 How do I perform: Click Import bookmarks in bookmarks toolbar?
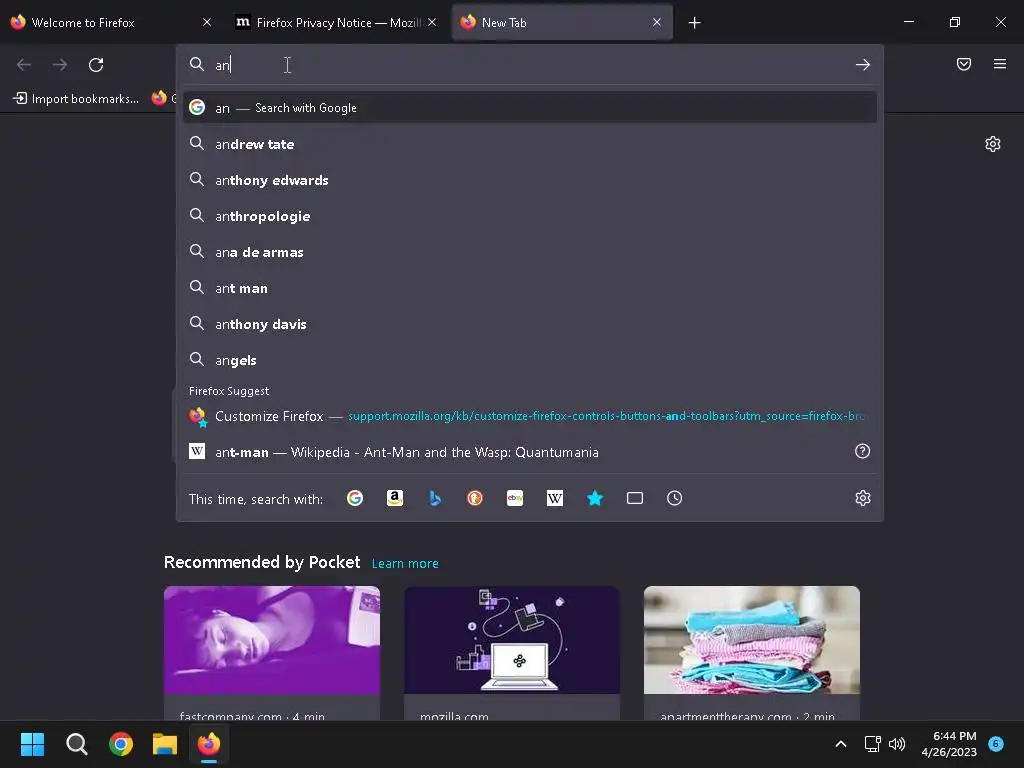[x=76, y=99]
